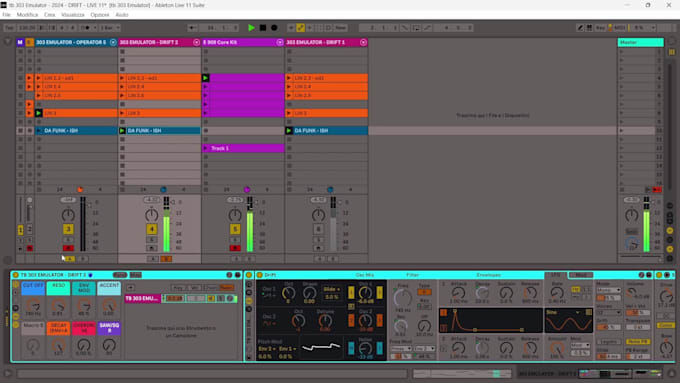680x383 pixels.
Task: Unfold the DRIFT 2 track header arrow
Action: tap(196, 43)
